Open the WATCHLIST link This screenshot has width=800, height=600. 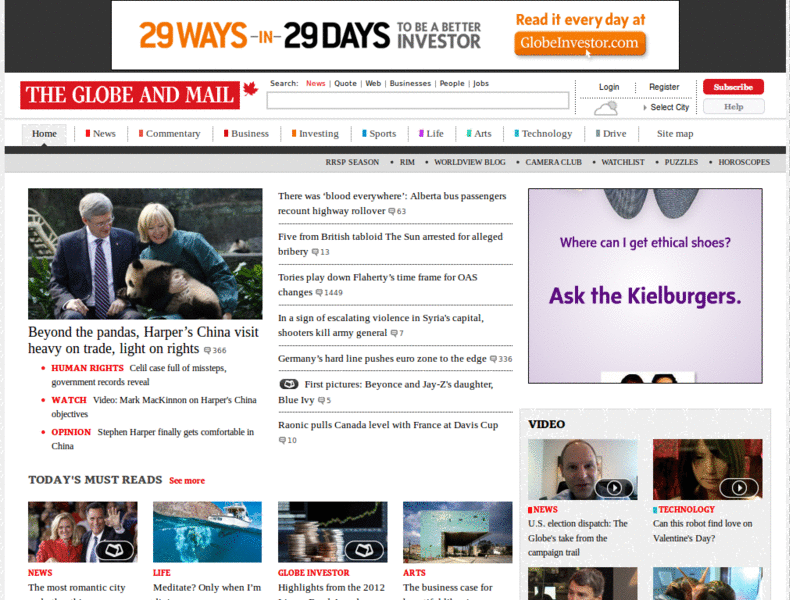(x=623, y=162)
